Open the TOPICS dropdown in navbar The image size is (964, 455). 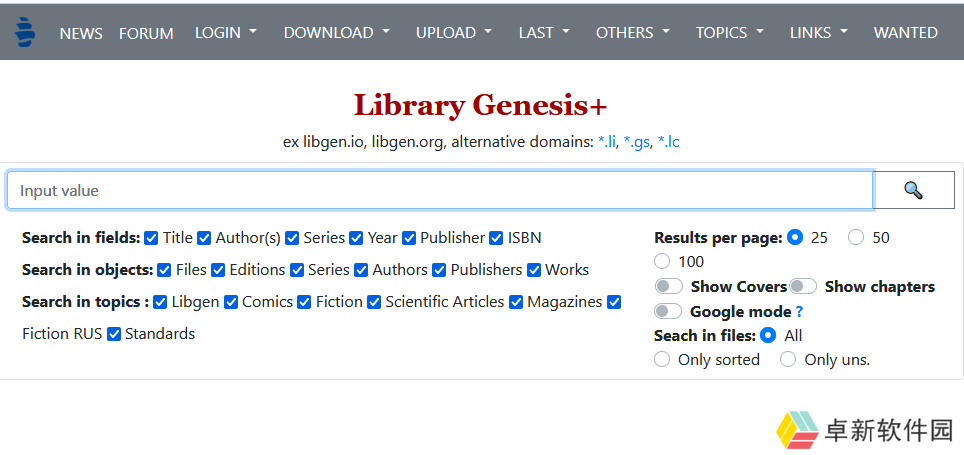pos(730,33)
